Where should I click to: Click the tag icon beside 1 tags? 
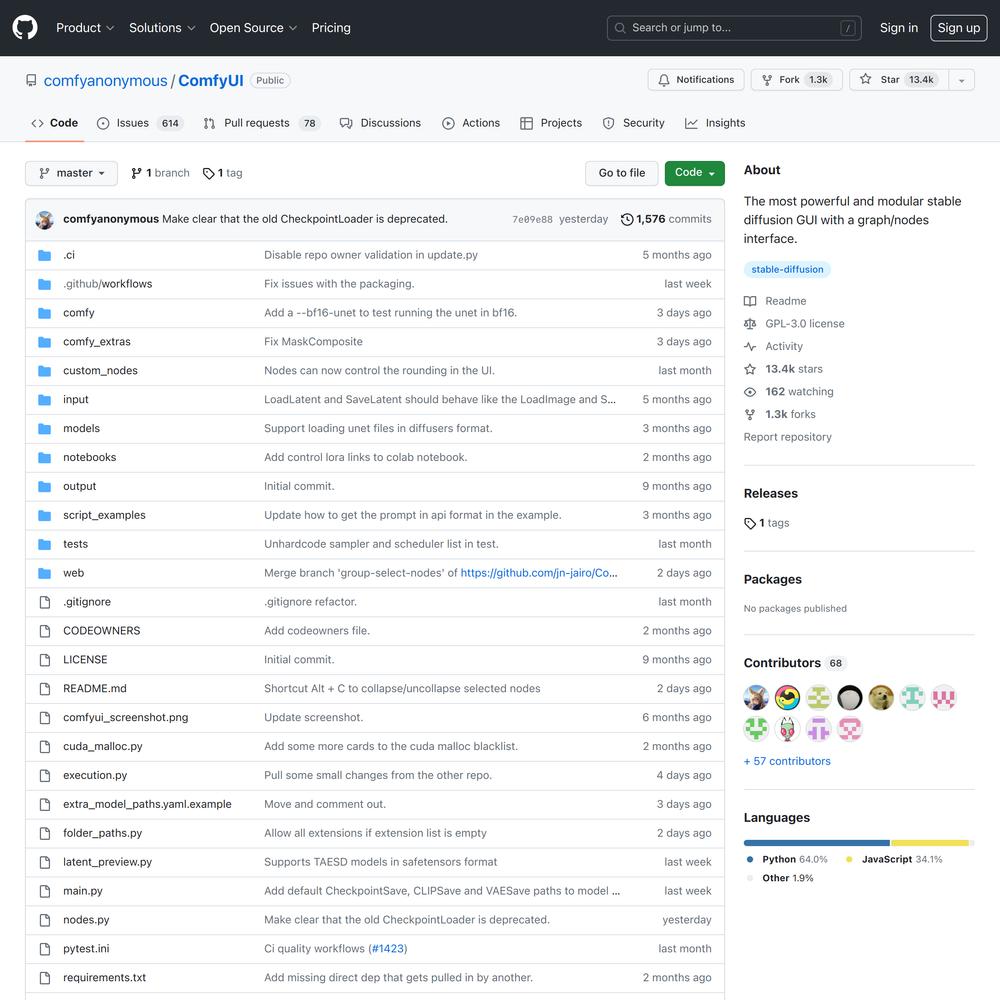point(750,523)
